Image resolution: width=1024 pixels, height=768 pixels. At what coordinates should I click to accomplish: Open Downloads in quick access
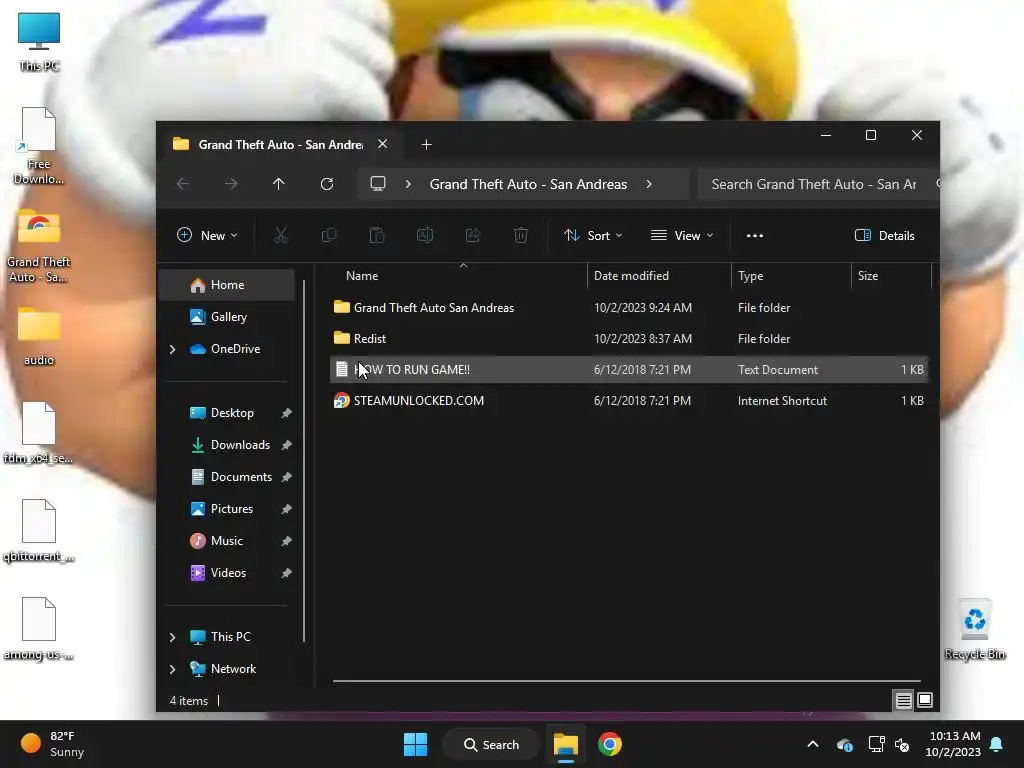pos(240,445)
